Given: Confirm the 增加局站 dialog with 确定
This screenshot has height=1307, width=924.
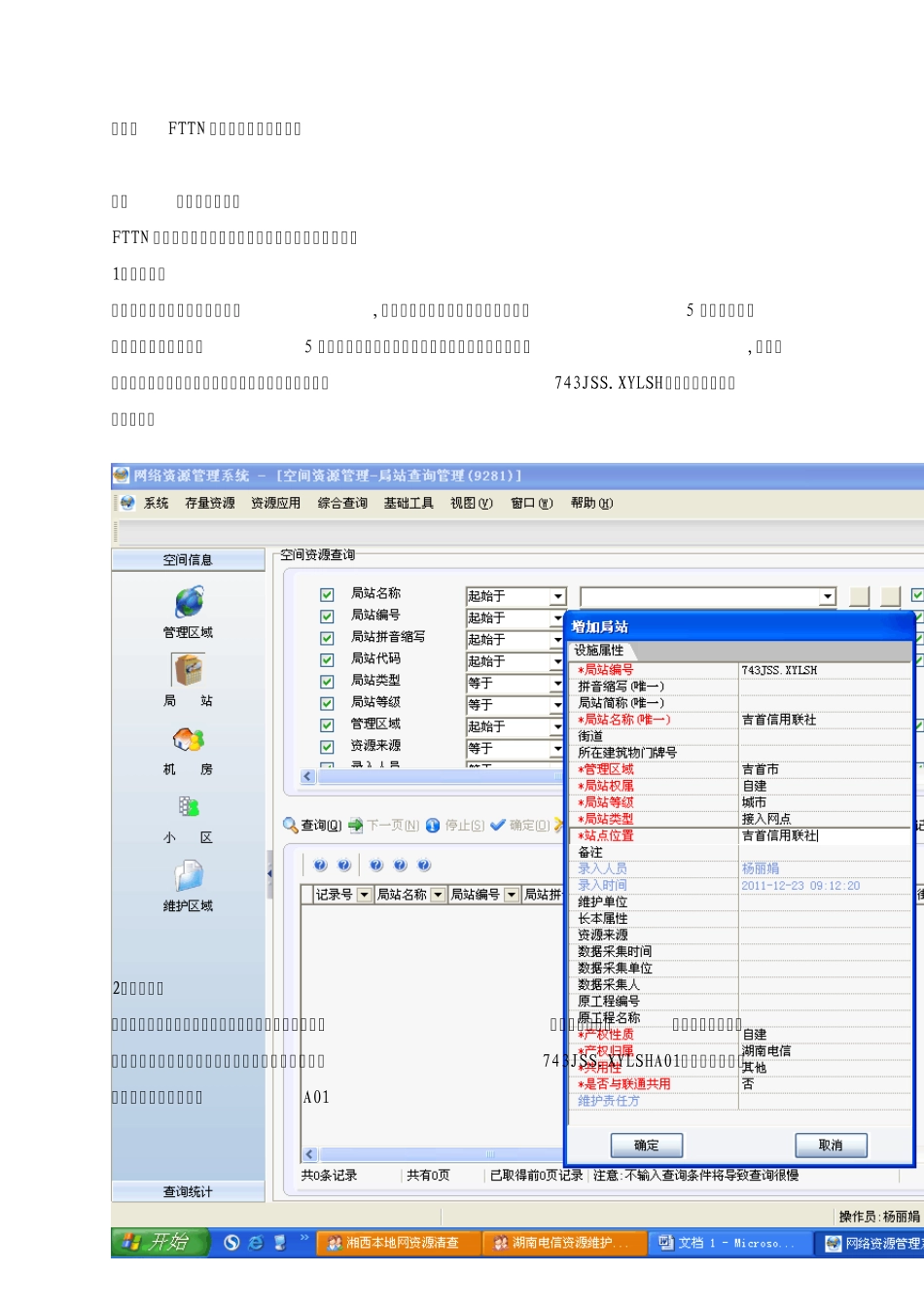Looking at the screenshot, I should click(x=646, y=1146).
